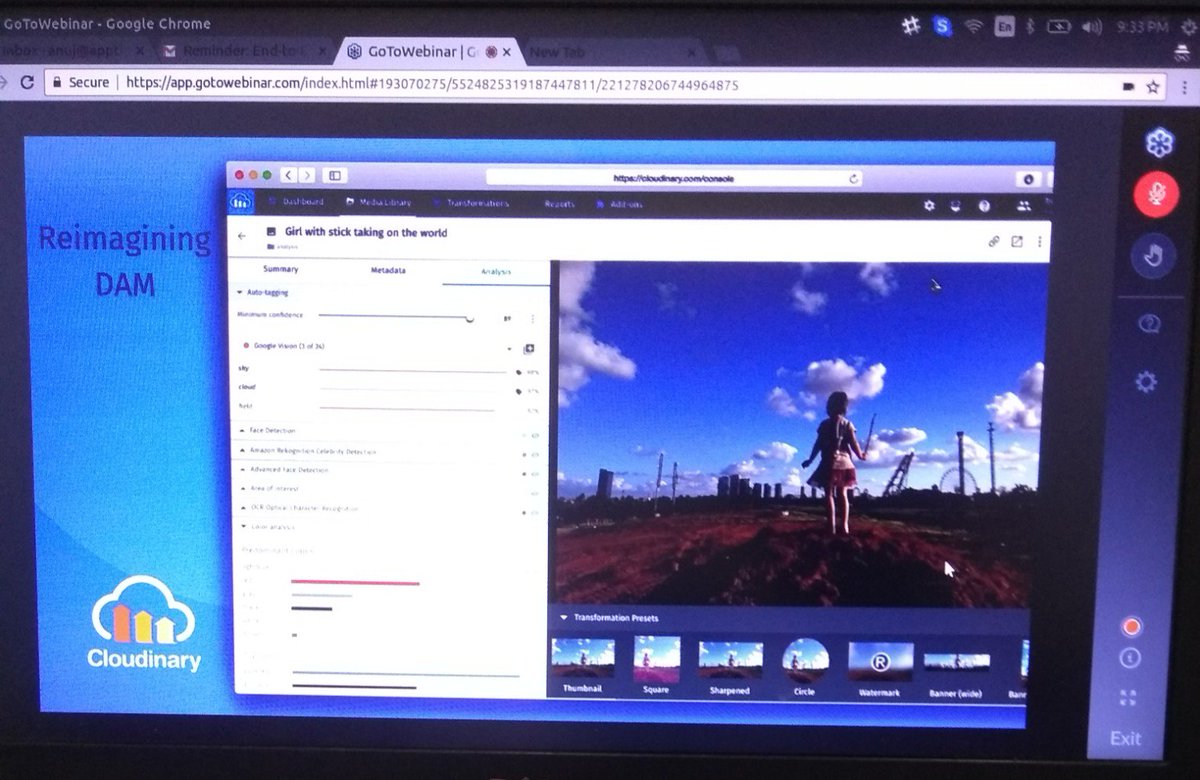
Task: Go back with the left arrow beside image title
Action: tap(242, 236)
